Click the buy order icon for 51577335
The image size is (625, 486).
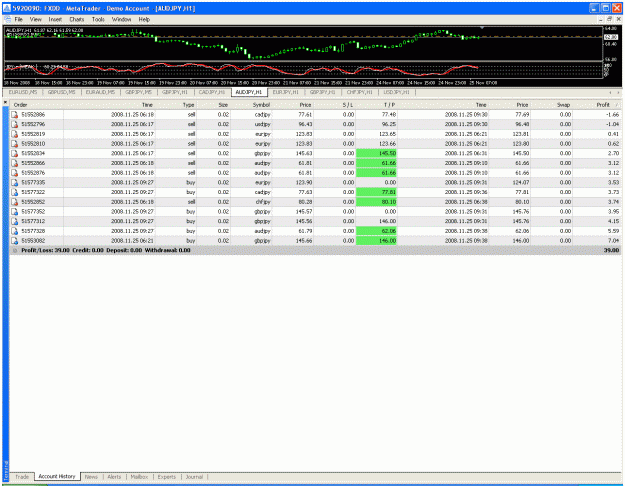point(14,183)
